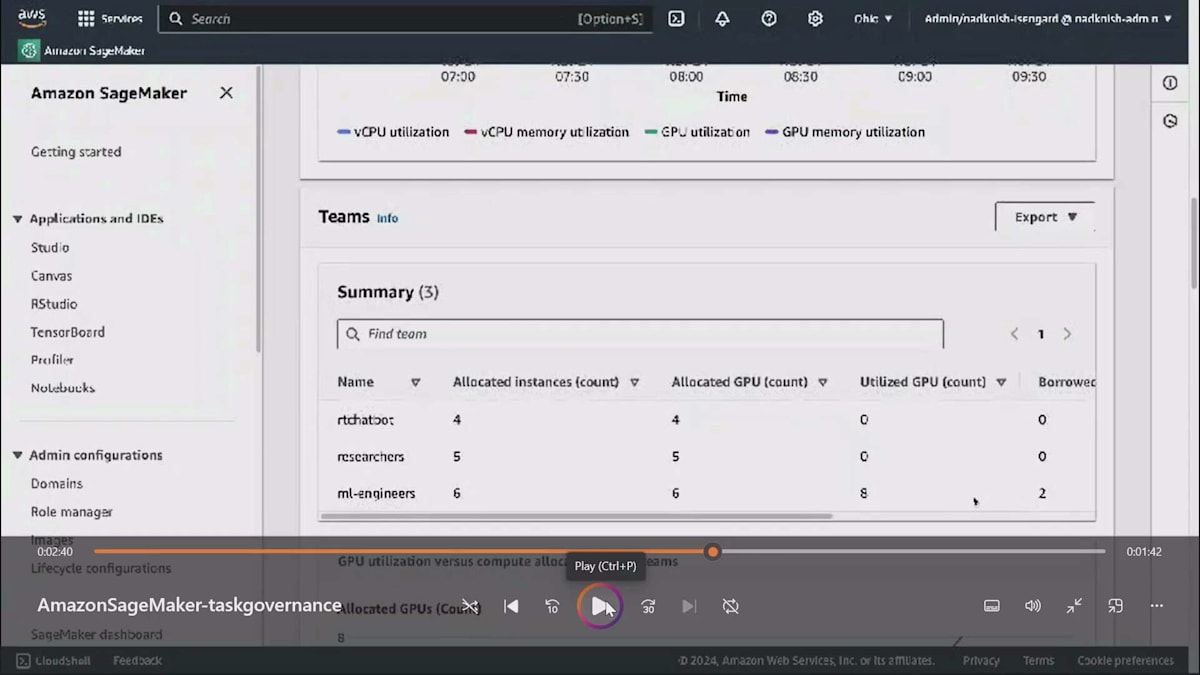
Task: Click the Info link next to Teams
Action: (x=387, y=218)
